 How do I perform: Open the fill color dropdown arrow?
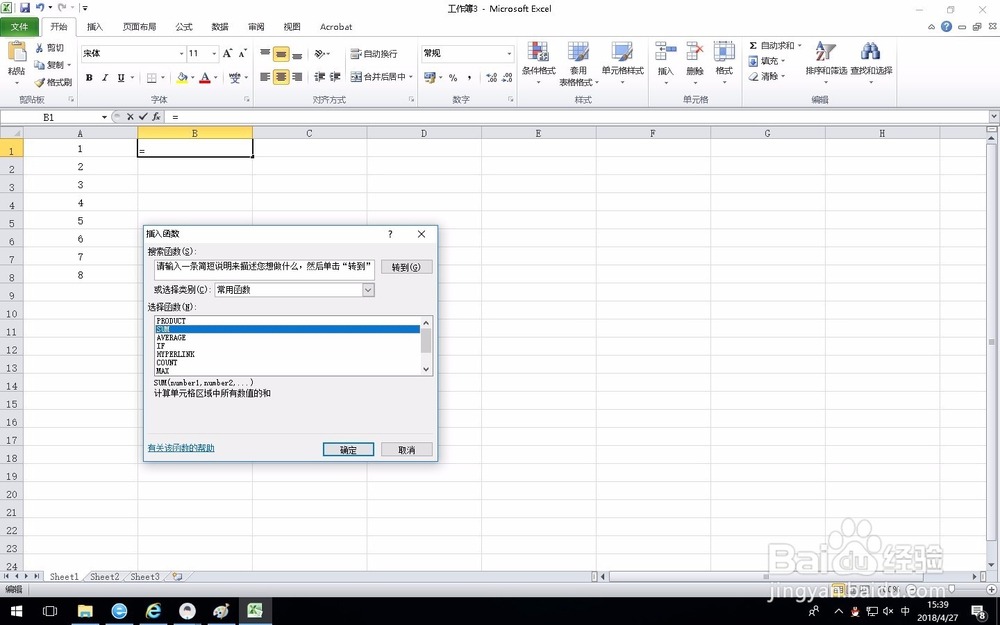(x=193, y=78)
